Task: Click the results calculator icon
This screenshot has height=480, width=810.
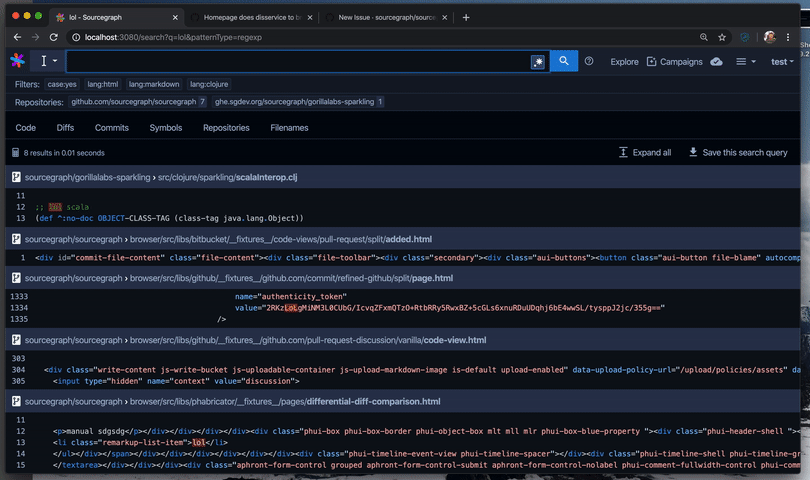Action: click(15, 152)
